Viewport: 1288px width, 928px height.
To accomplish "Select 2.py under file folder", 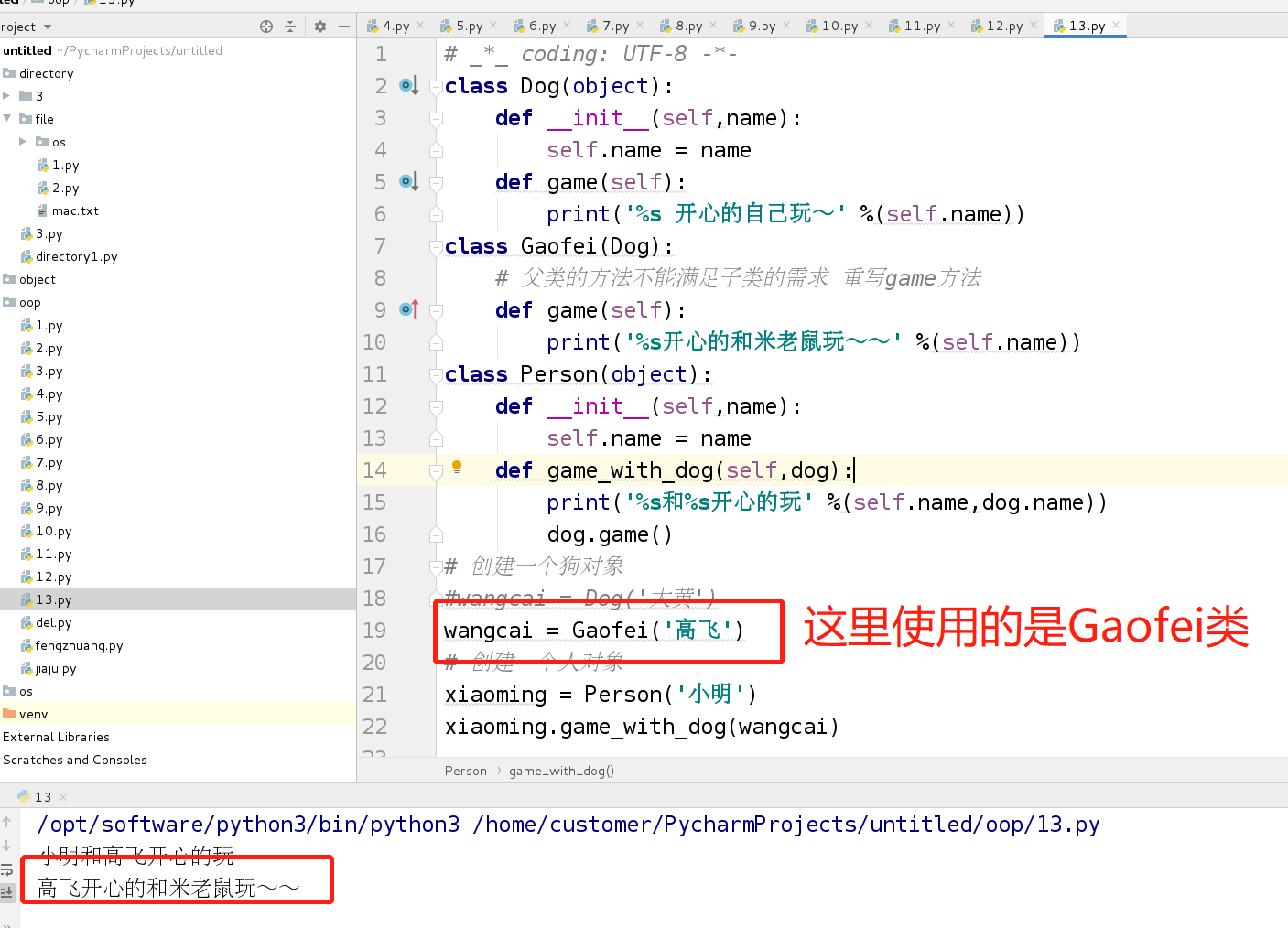I will click(x=65, y=188).
